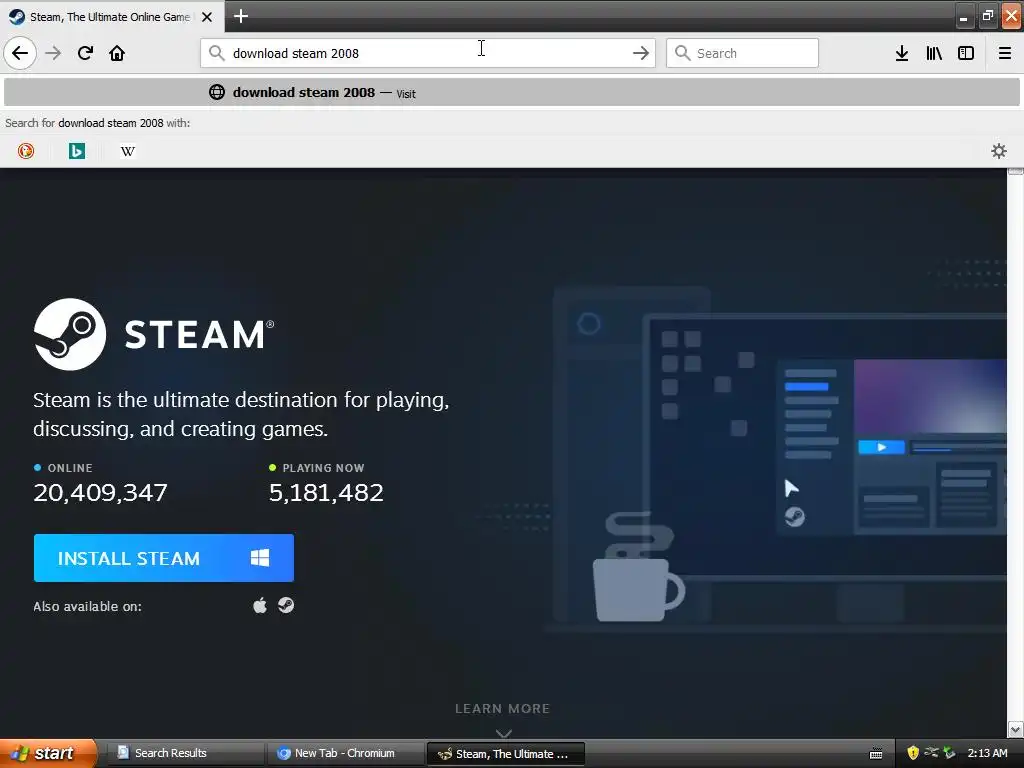Select the Steam, The Ultimate Online Game tab
The height and width of the screenshot is (768, 1024).
(110, 17)
